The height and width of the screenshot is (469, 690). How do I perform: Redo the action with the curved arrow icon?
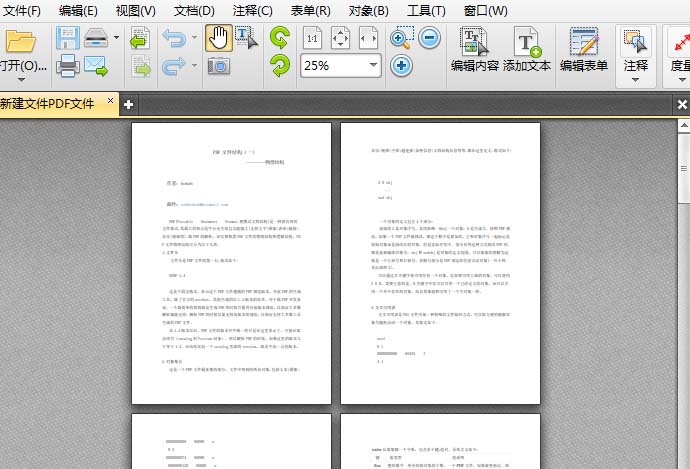[174, 66]
